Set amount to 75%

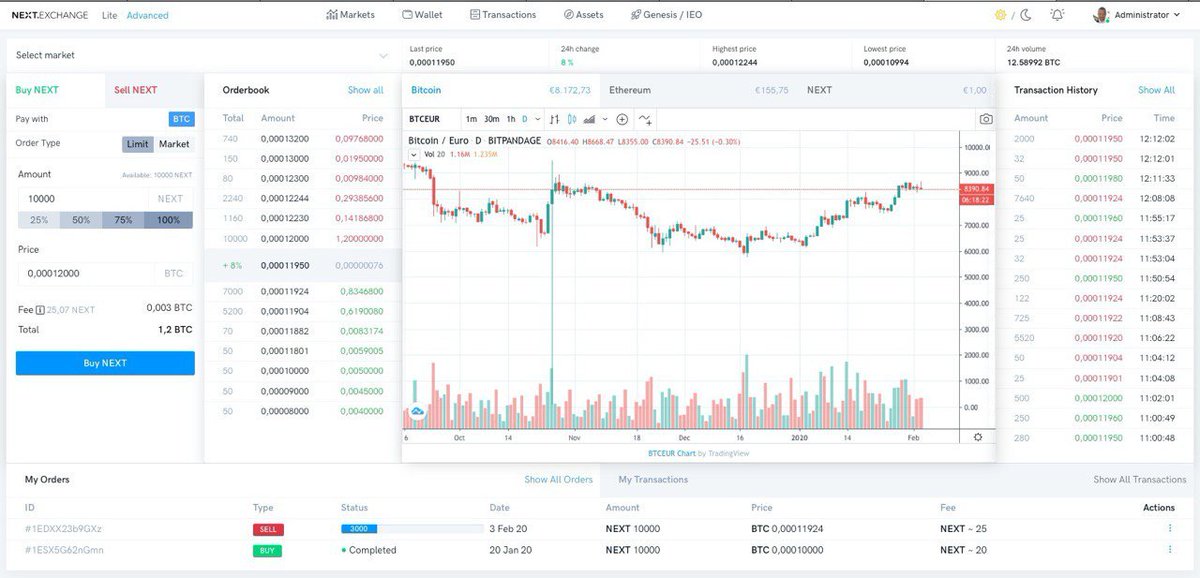(x=123, y=220)
